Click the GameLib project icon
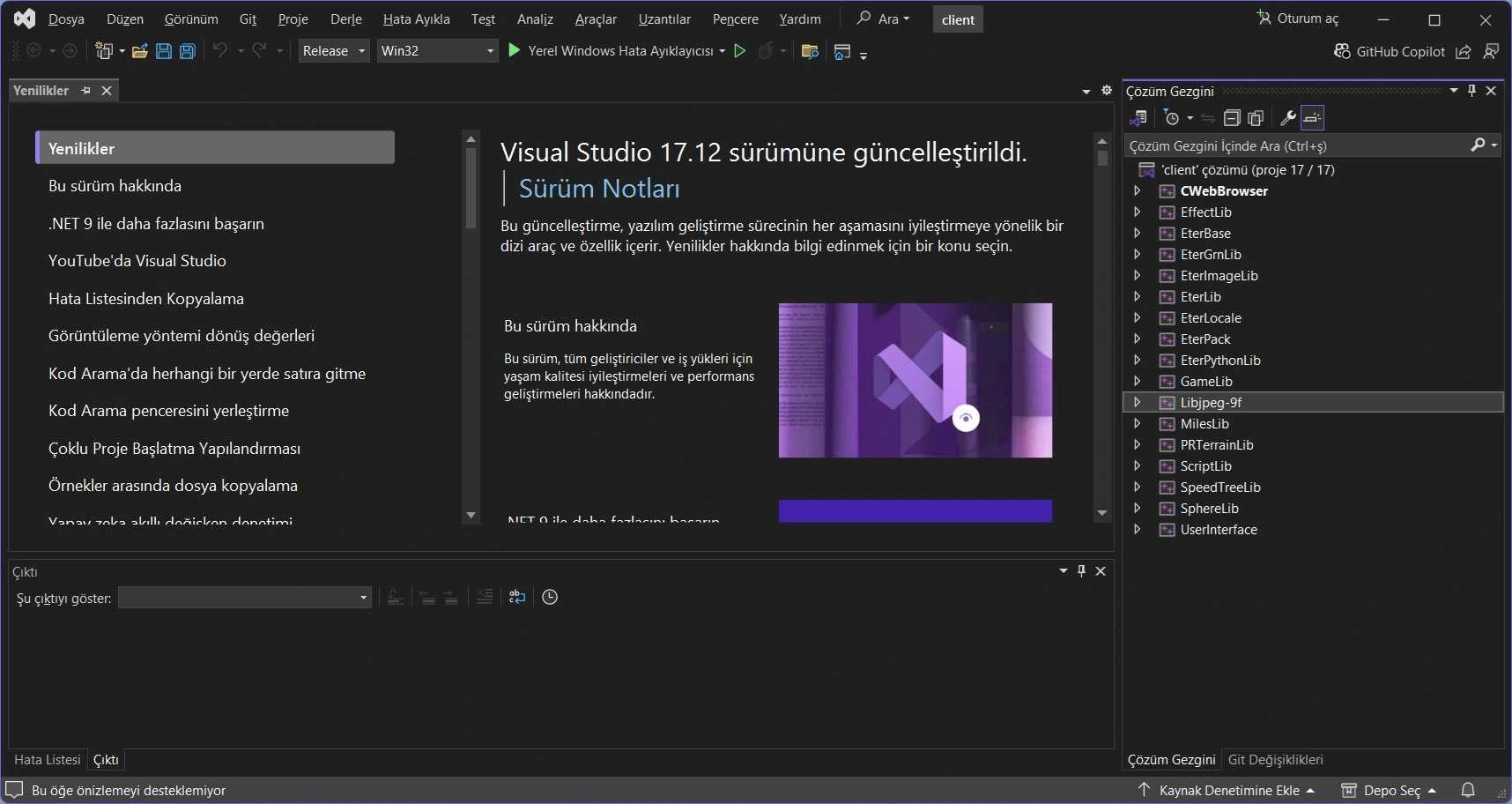 (1167, 382)
